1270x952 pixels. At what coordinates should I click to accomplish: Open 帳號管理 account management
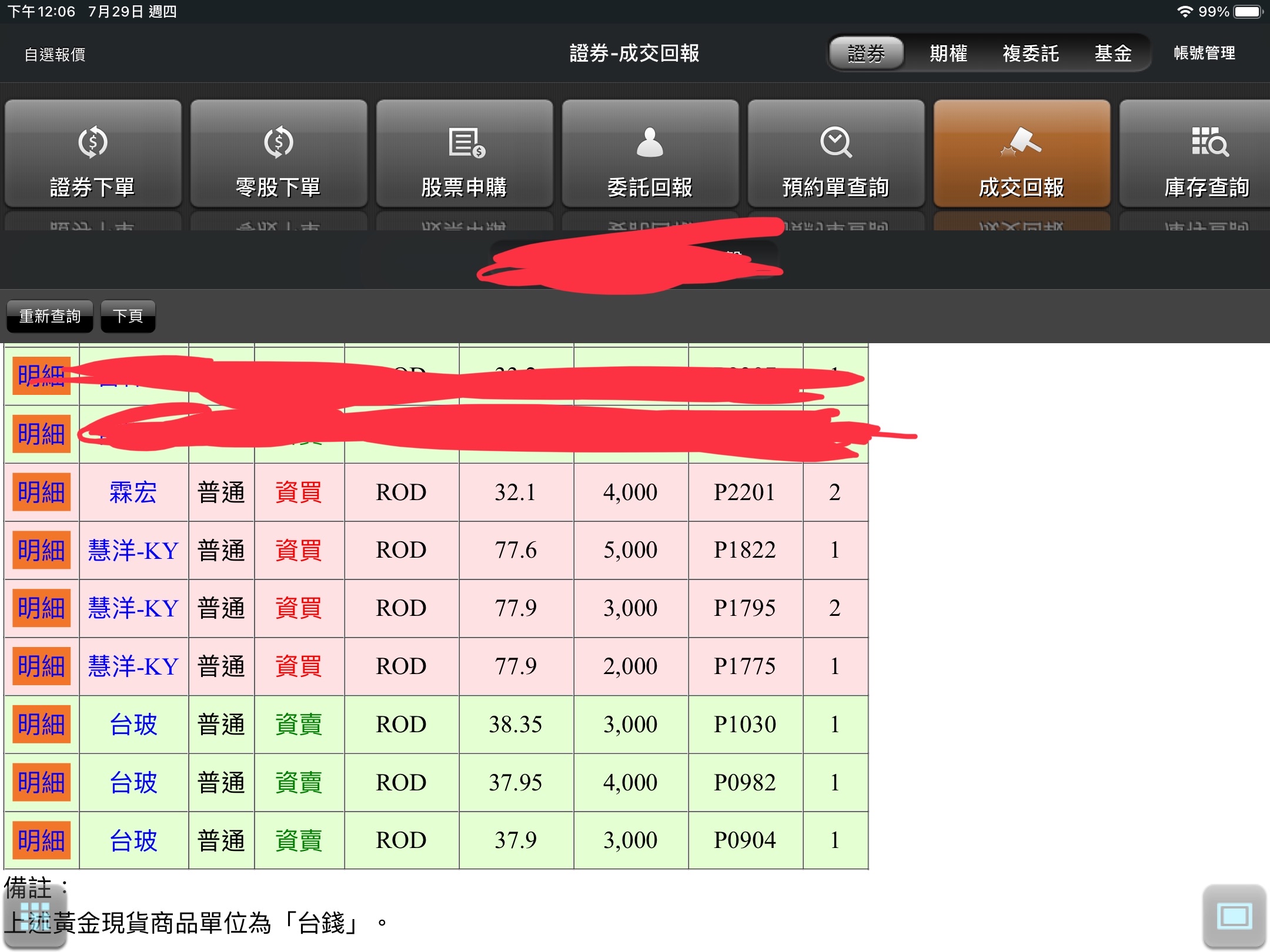(1204, 53)
